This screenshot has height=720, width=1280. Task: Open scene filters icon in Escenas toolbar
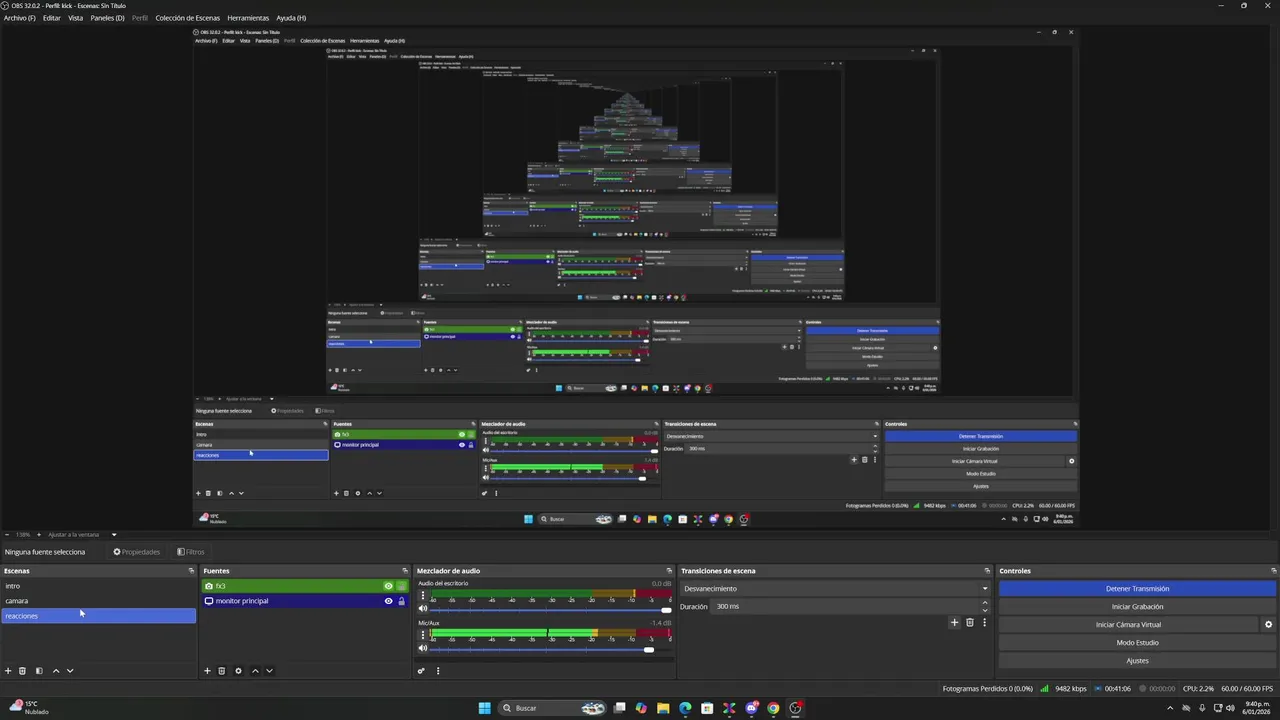pos(39,671)
